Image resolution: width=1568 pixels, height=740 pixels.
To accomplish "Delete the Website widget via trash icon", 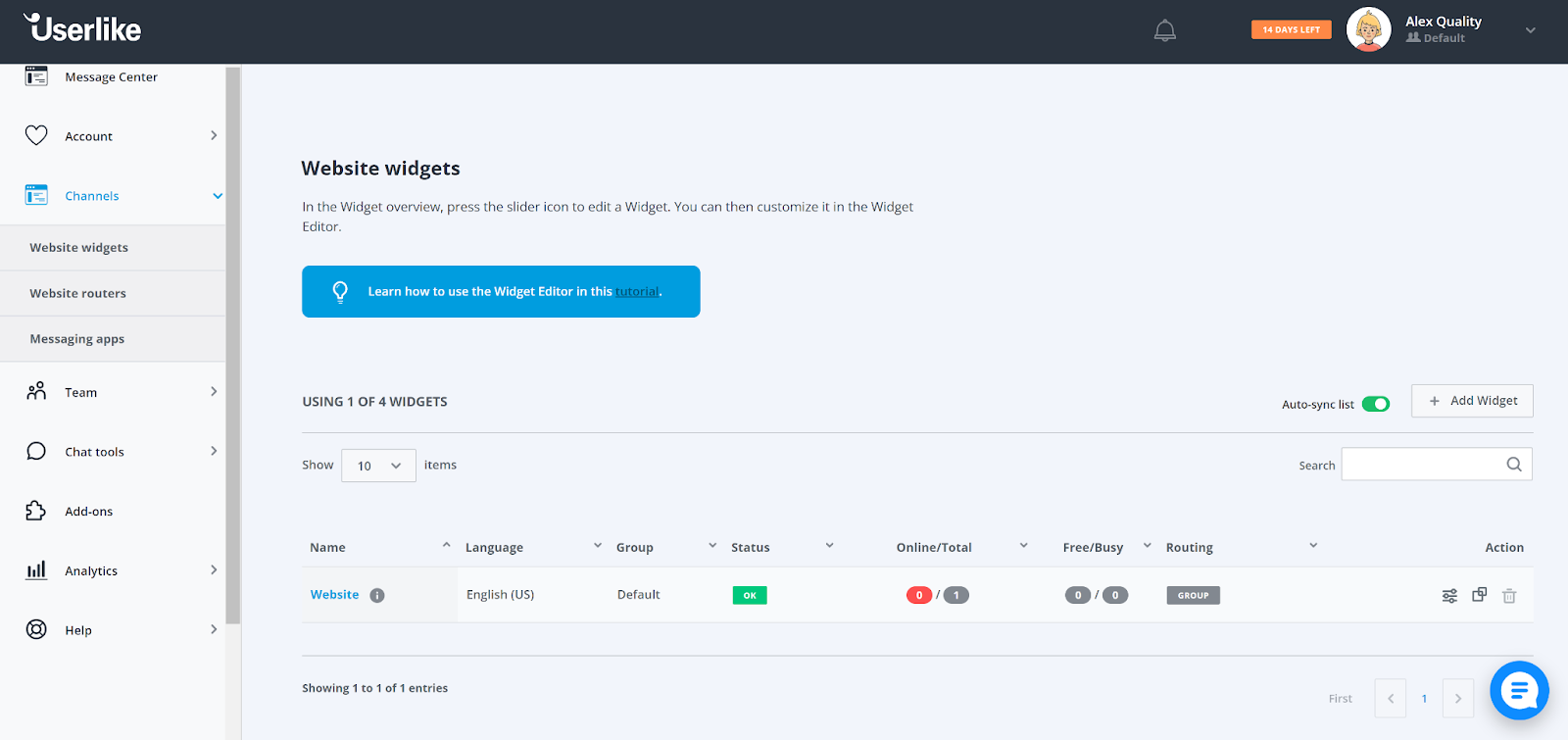I will click(1509, 596).
